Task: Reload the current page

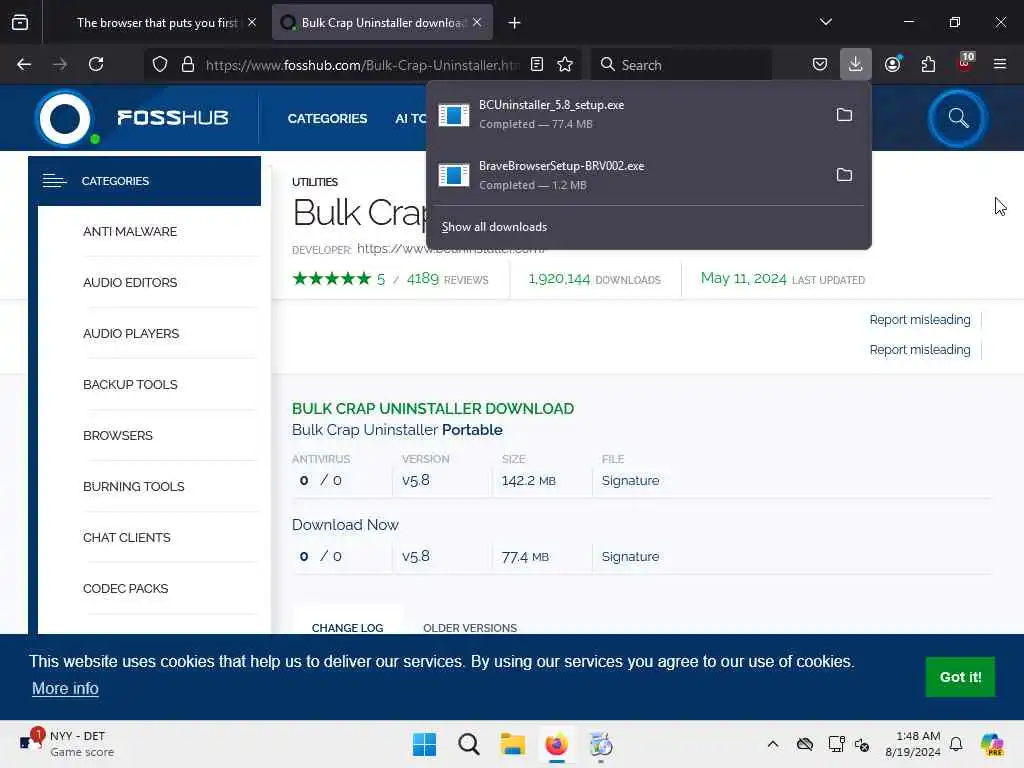Action: coord(96,64)
